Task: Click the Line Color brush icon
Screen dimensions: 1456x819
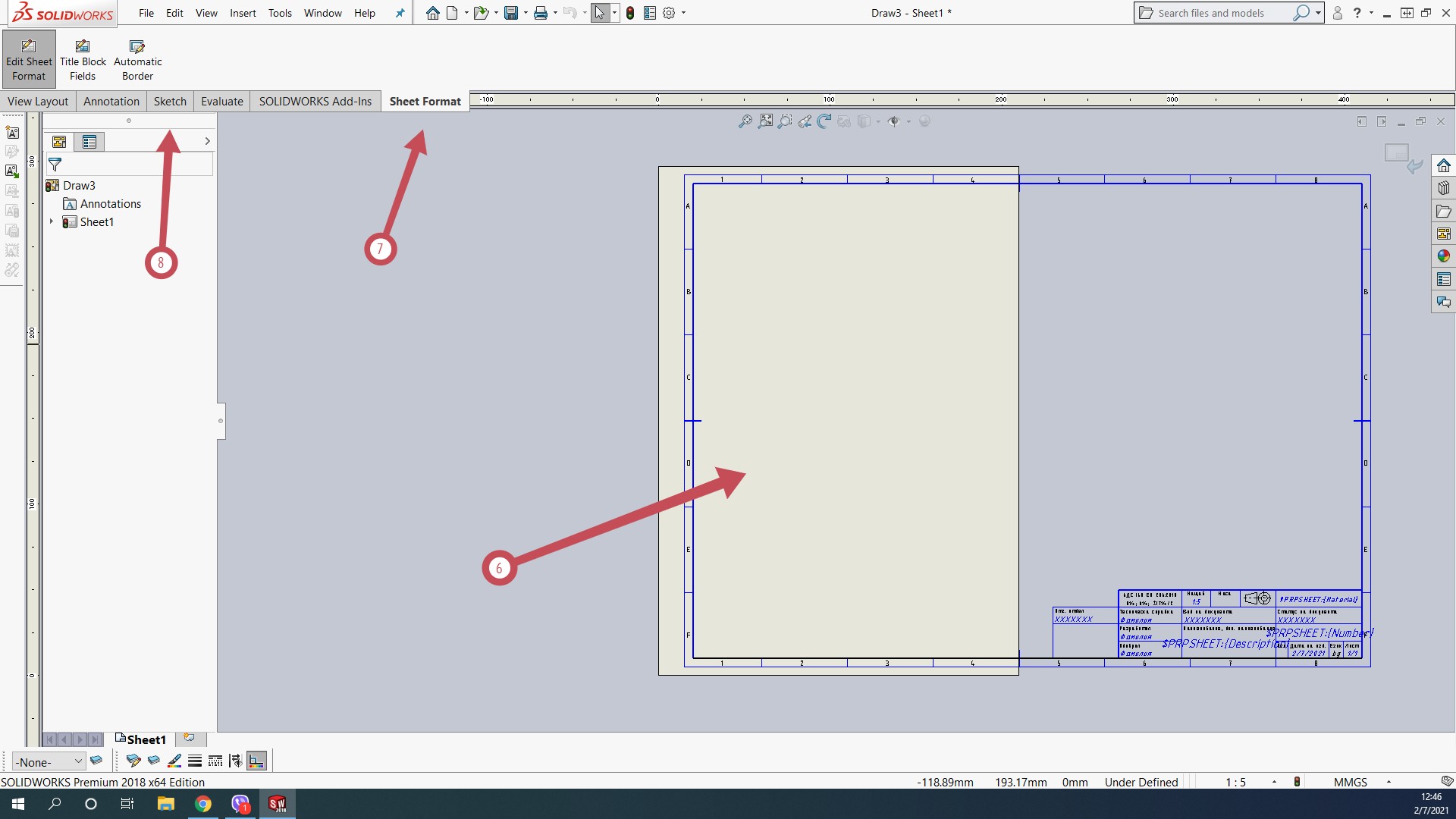Action: click(x=174, y=761)
